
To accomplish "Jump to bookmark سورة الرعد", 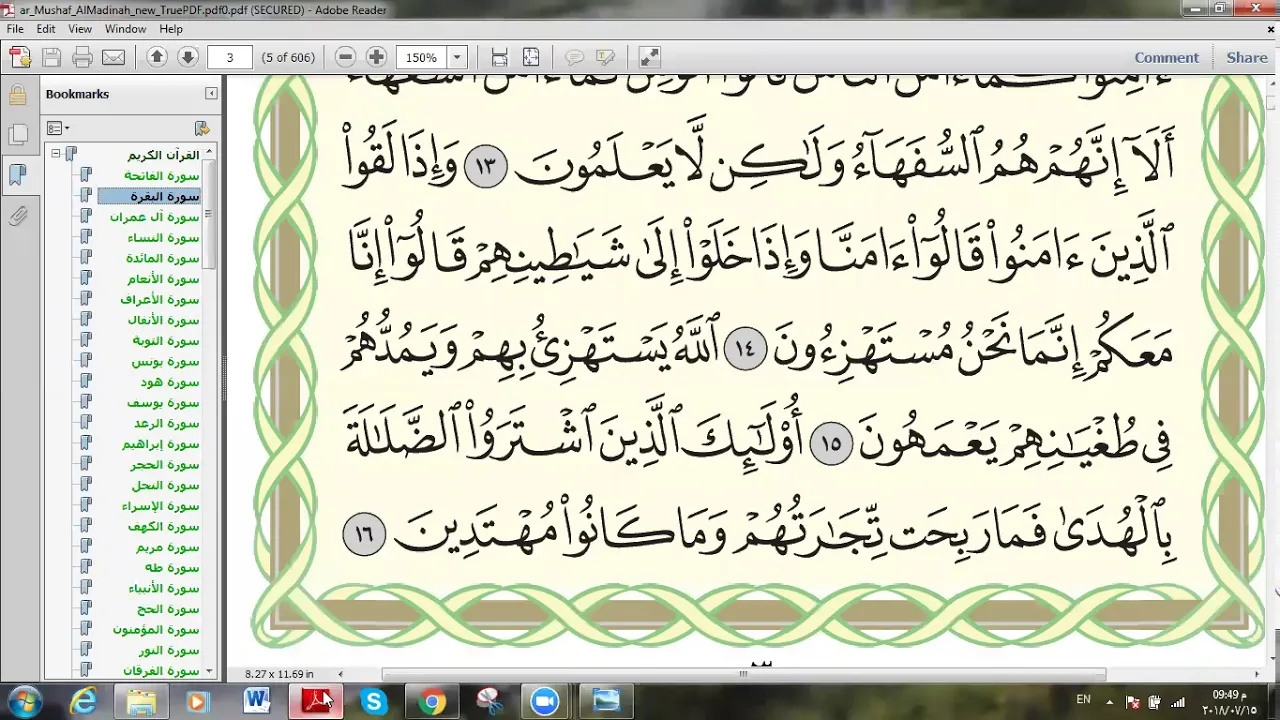I will (166, 424).
